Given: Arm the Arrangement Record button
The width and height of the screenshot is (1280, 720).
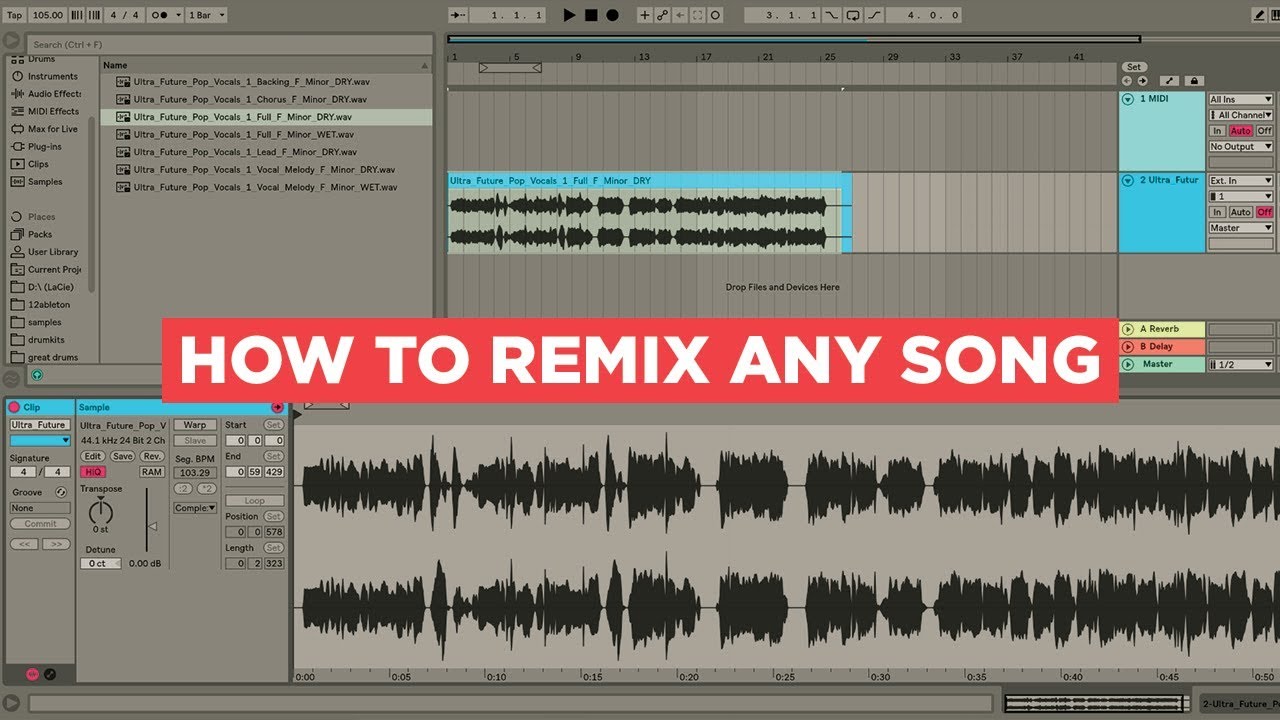Looking at the screenshot, I should click(x=612, y=15).
